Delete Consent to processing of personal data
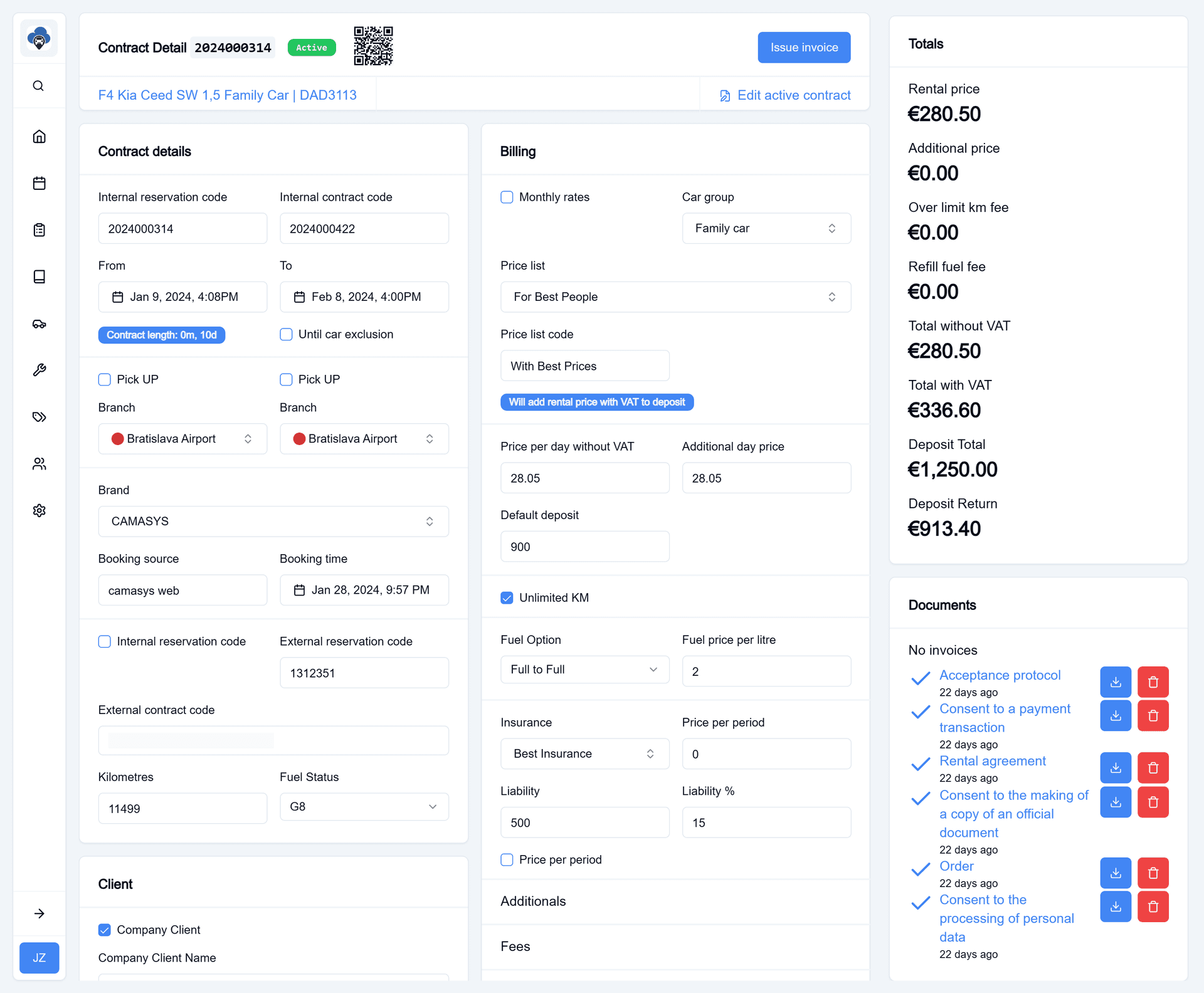Image resolution: width=1204 pixels, height=993 pixels. (x=1153, y=906)
